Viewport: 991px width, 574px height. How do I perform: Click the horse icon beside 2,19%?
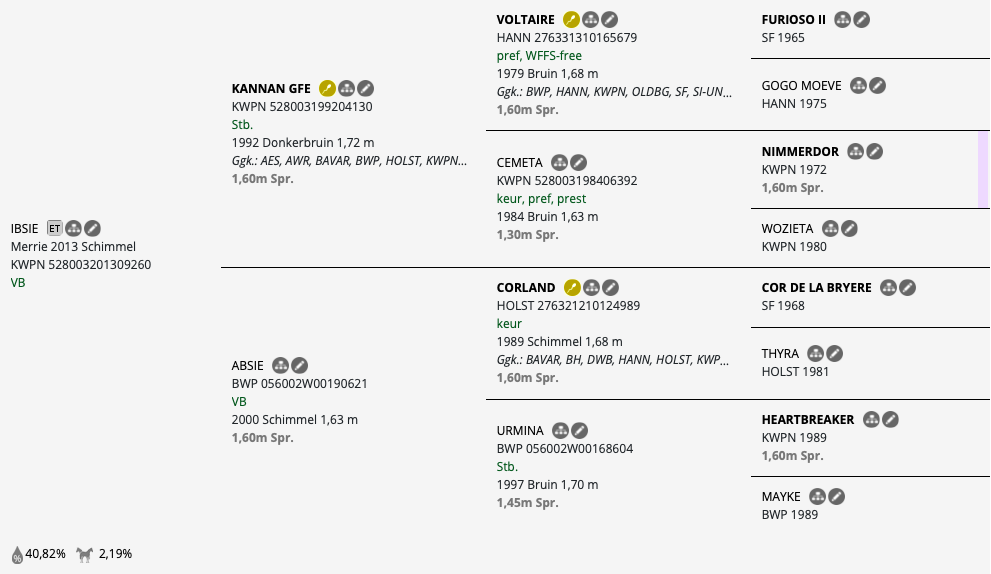coord(85,555)
